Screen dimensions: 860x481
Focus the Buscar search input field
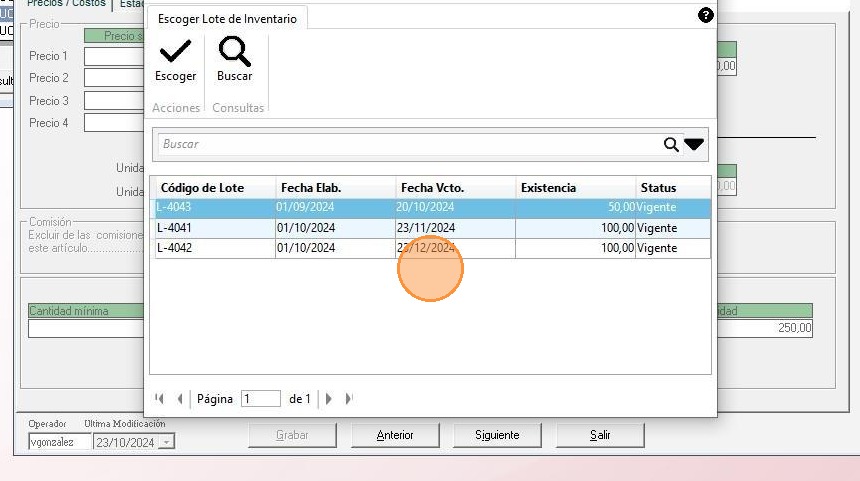click(x=409, y=144)
